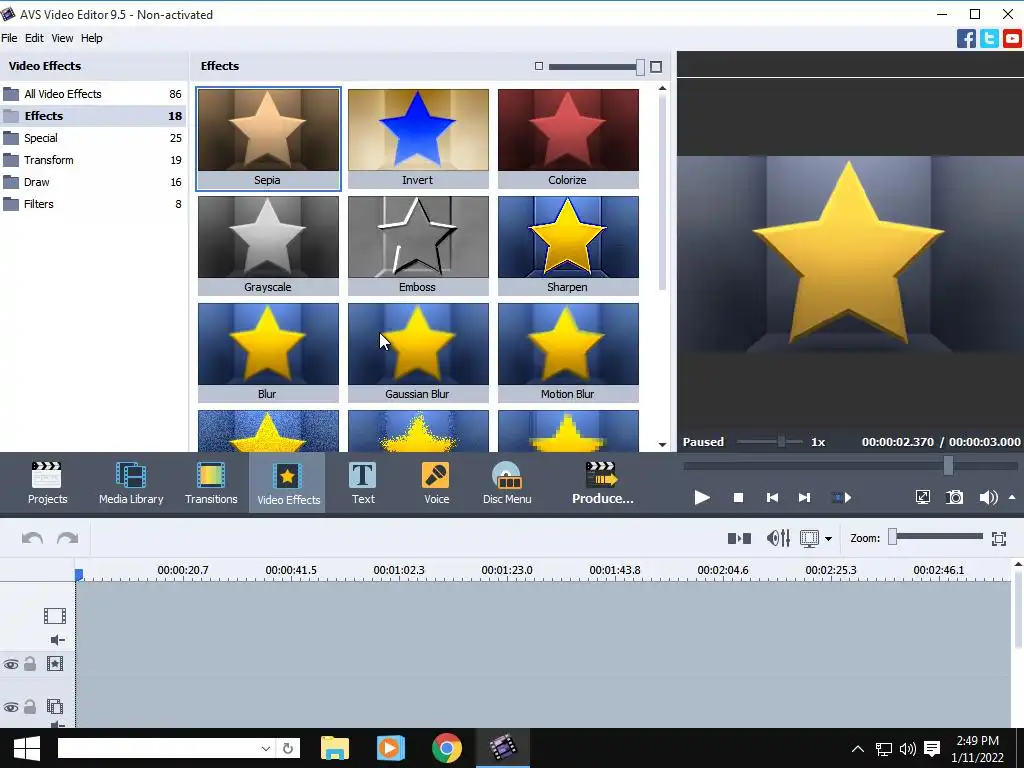
Task: Open the timeline view dropdown arrow
Action: (x=828, y=539)
